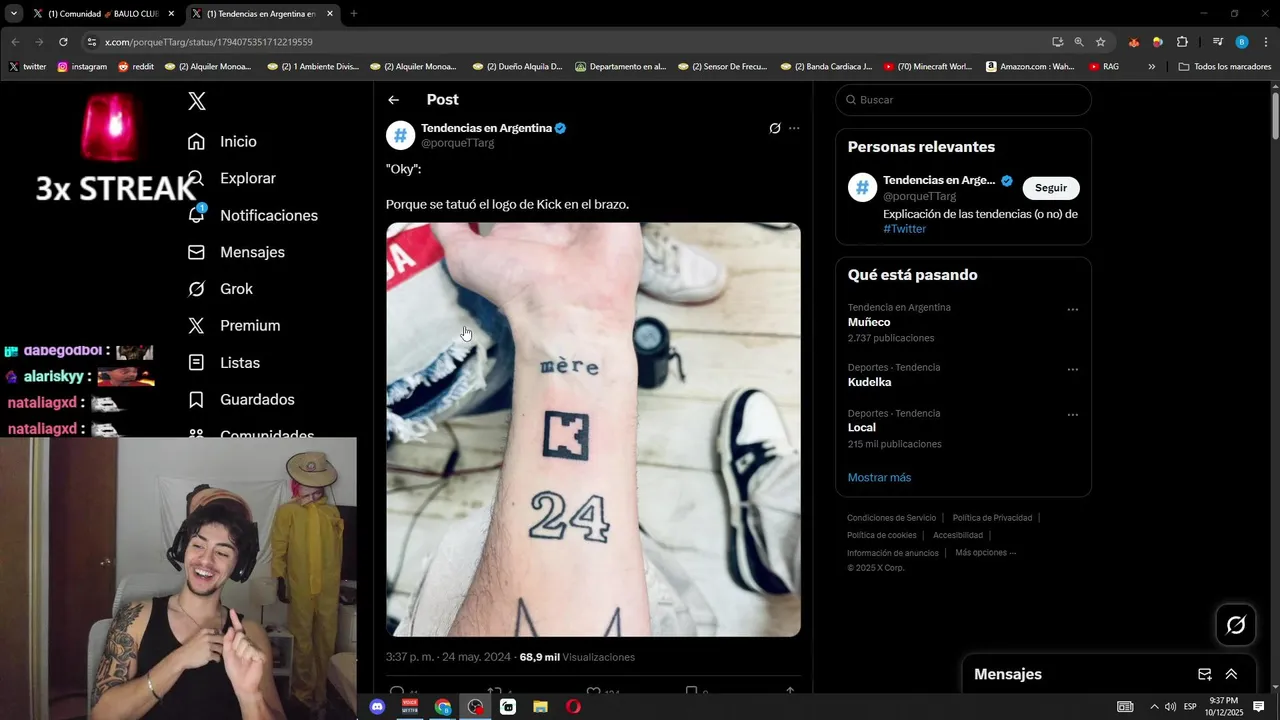The image size is (1280, 720).
Task: Open the twitter bookmark
Action: 27,67
